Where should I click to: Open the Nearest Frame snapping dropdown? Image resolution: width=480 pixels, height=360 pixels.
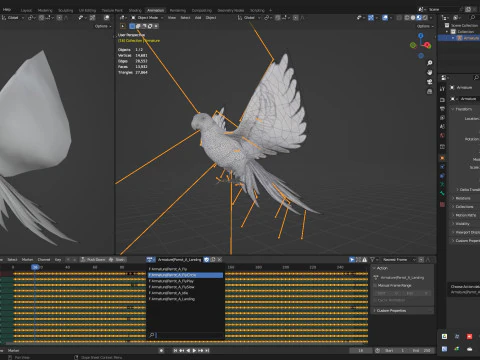tap(399, 259)
